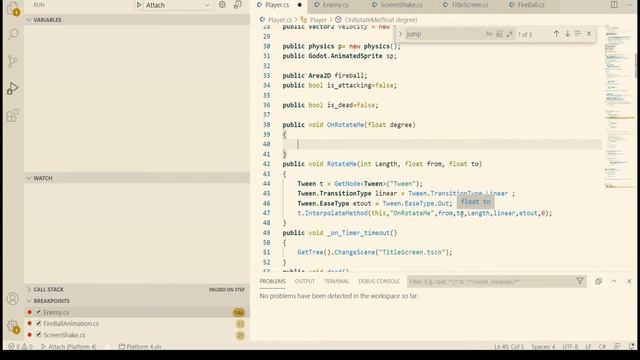Collapse the Variables section
Image resolution: width=640 pixels, height=360 pixels.
coord(29,20)
